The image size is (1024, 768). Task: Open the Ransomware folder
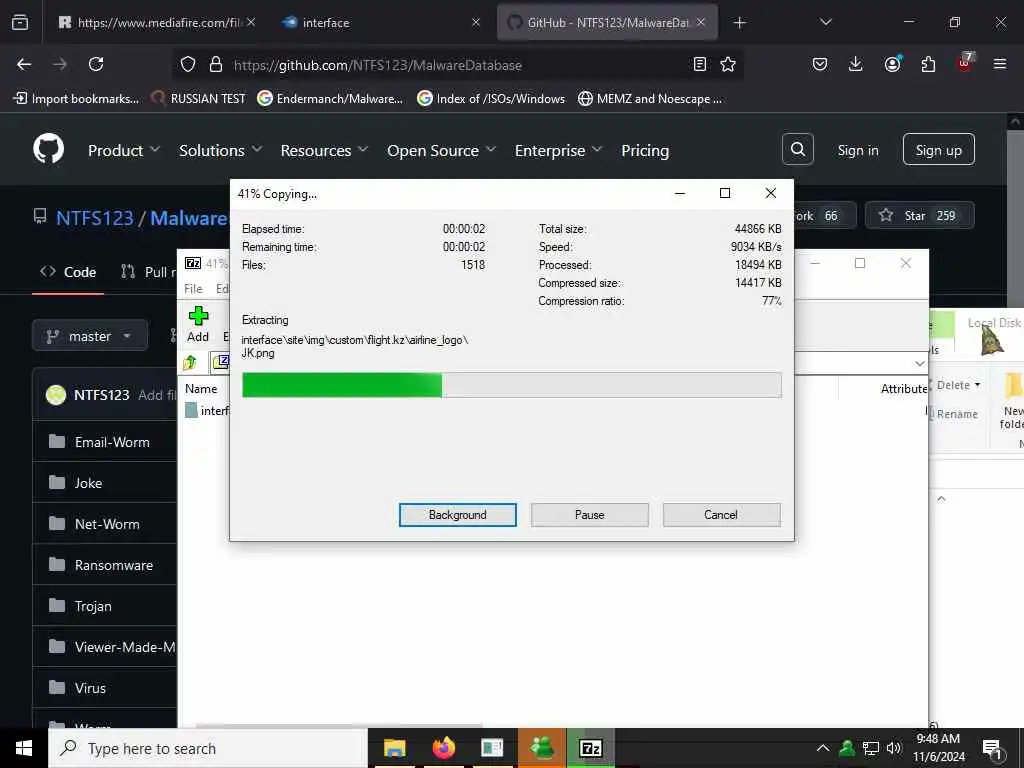pyautogui.click(x=114, y=566)
